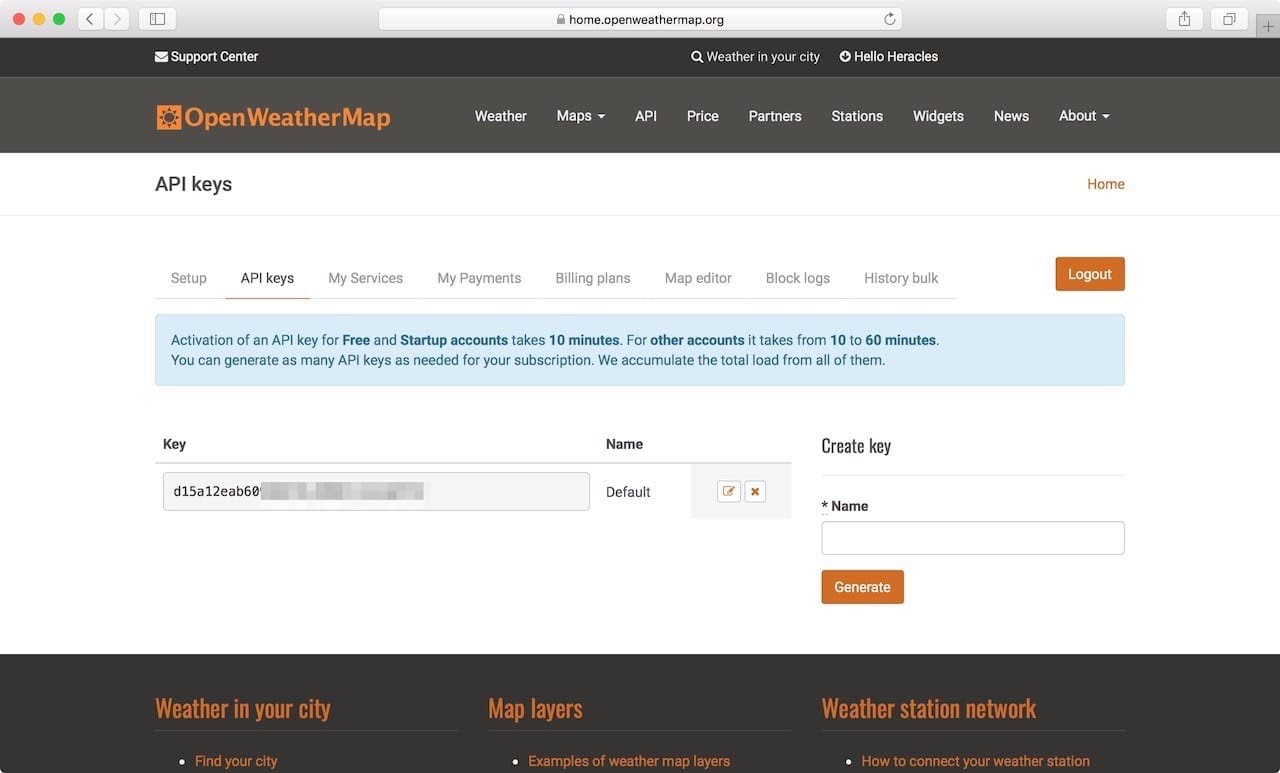This screenshot has height=773, width=1280.
Task: Expand the About dropdown in the navigation
Action: [x=1084, y=116]
